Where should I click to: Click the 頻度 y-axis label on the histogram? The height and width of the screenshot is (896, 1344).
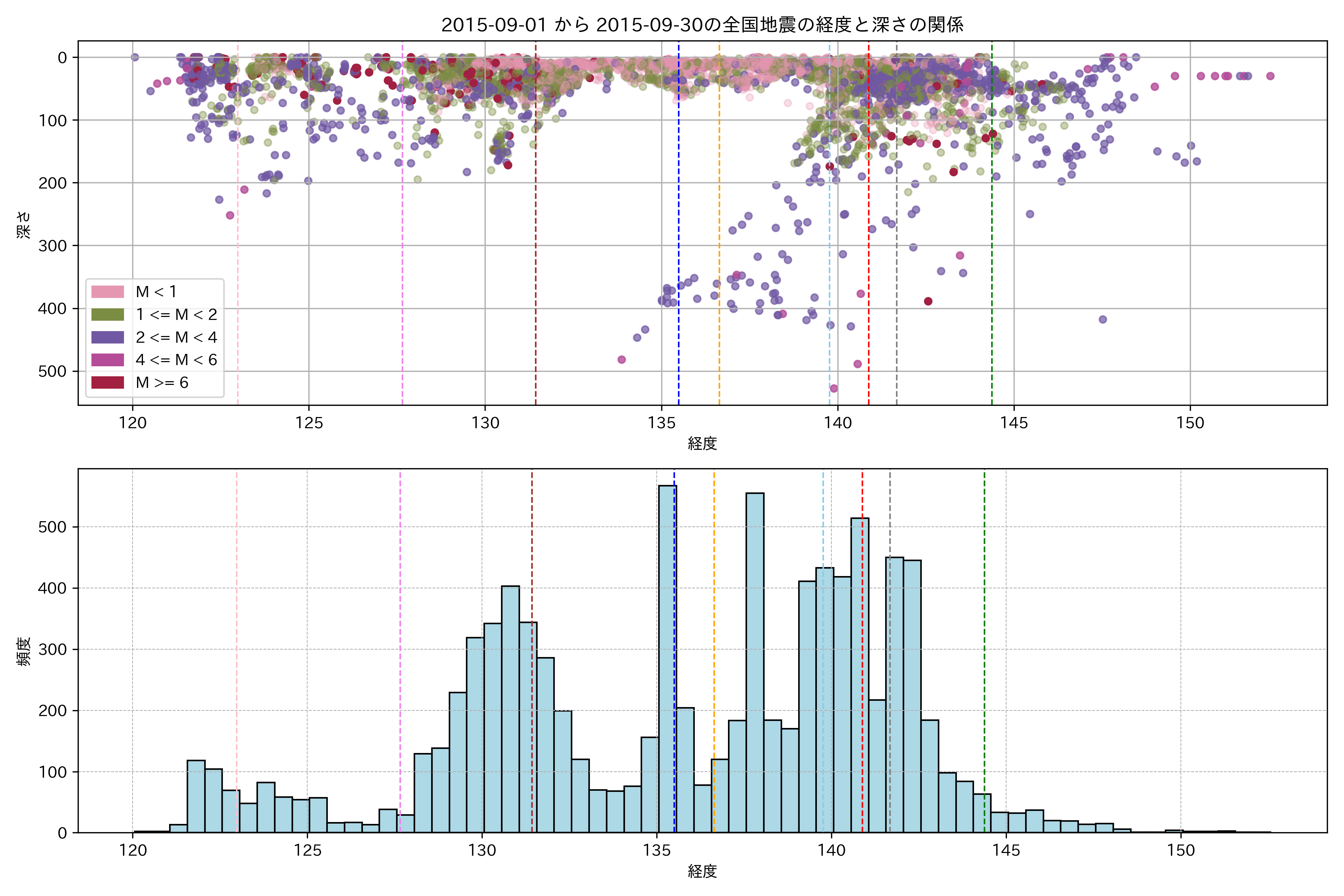pyautogui.click(x=24, y=651)
